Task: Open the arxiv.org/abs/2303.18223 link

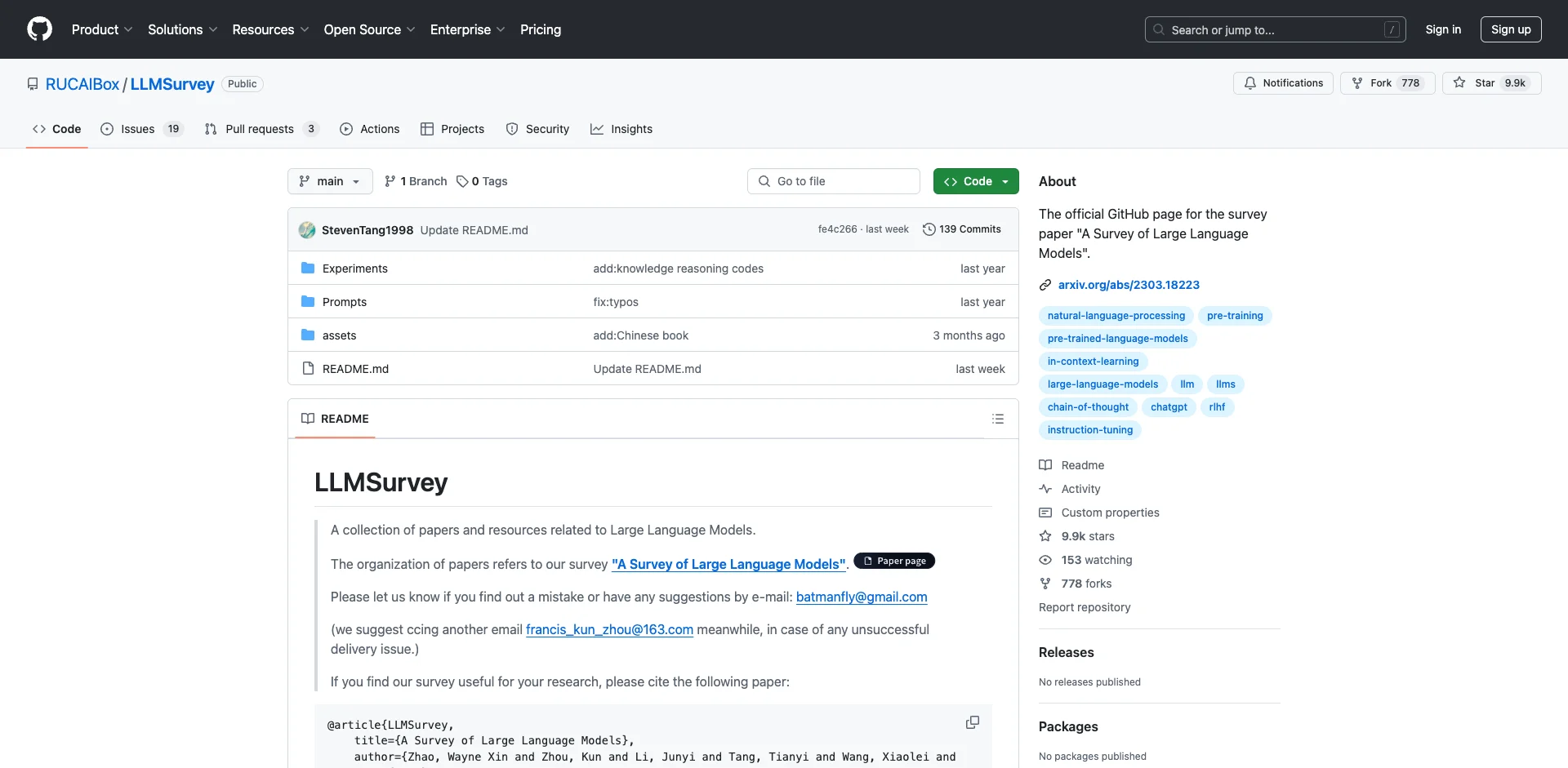Action: point(1129,285)
